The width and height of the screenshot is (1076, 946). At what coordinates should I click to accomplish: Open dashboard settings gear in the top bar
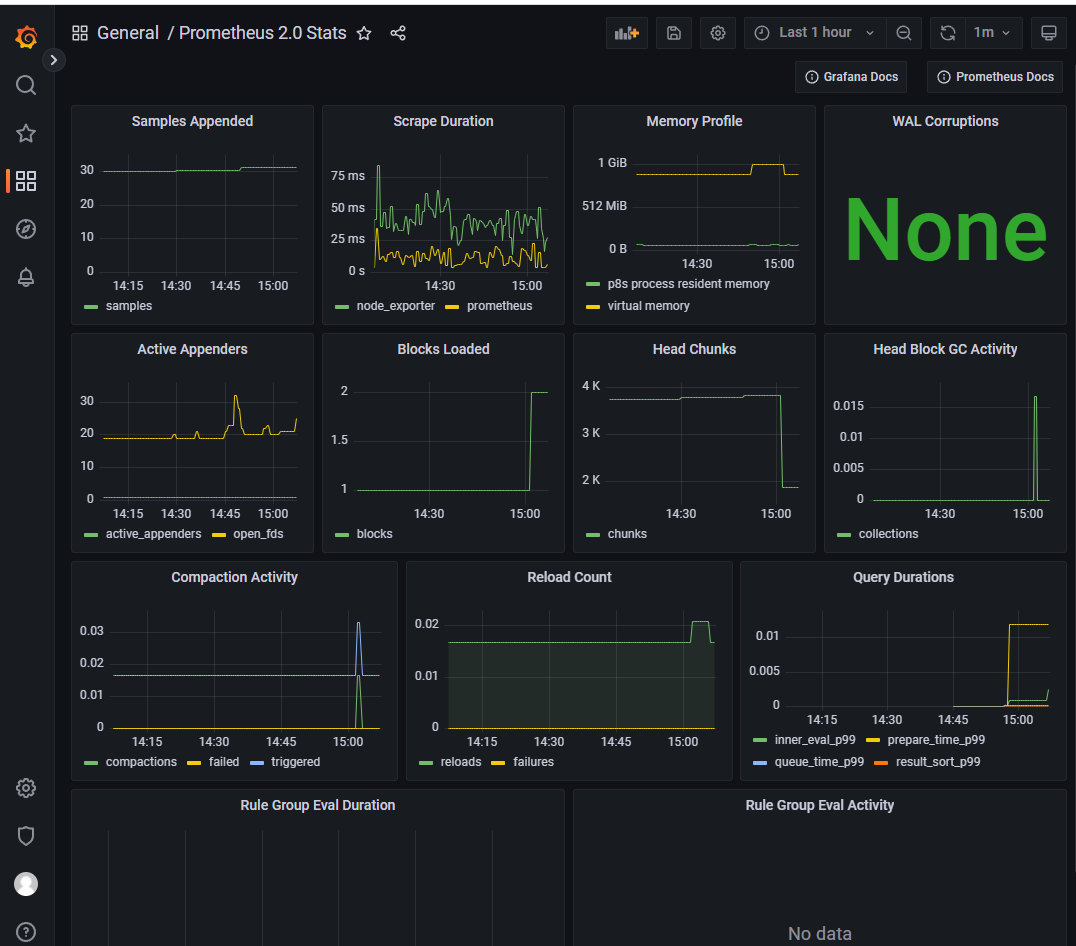(718, 33)
